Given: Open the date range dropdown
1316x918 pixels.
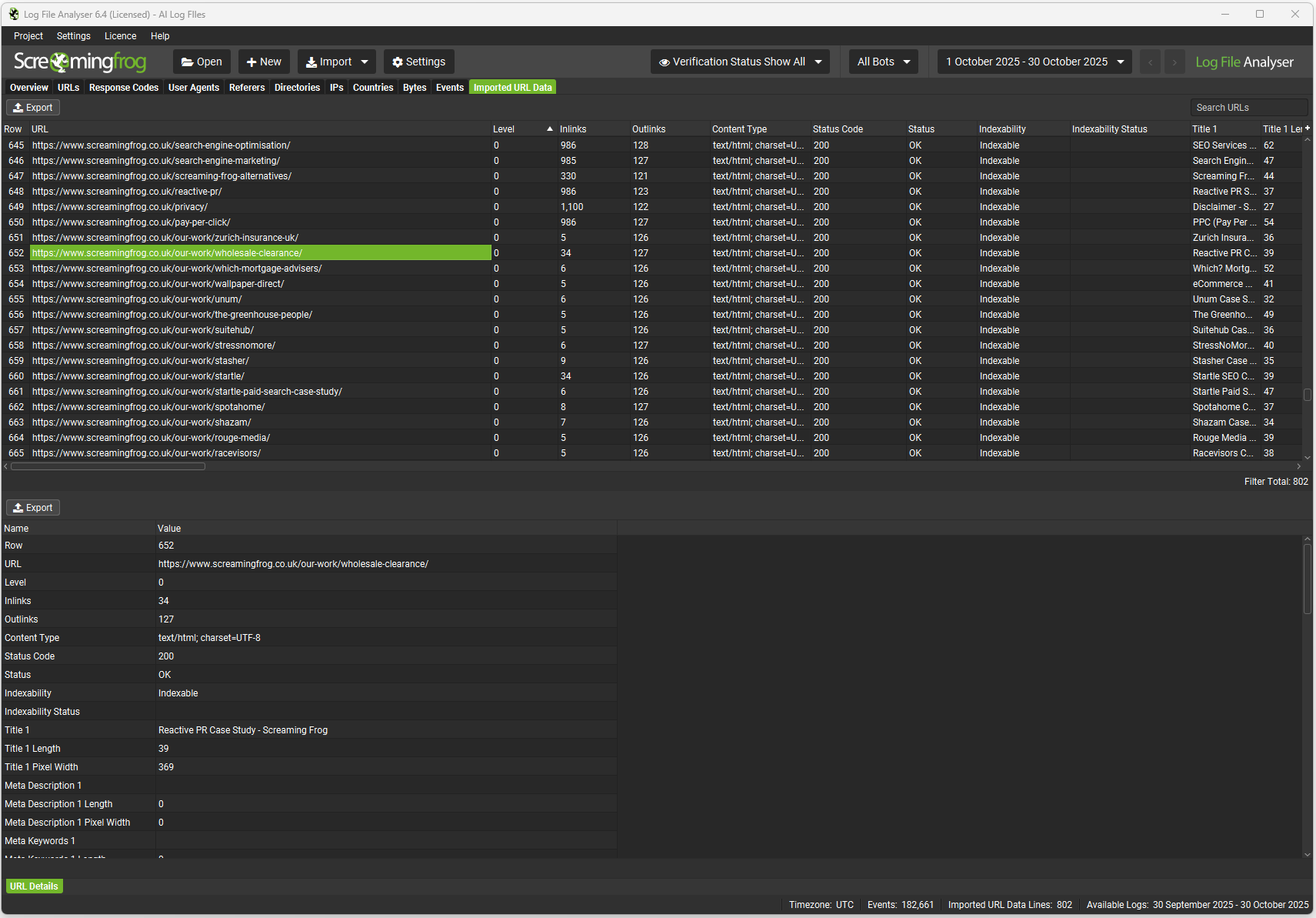Looking at the screenshot, I should pos(1034,62).
